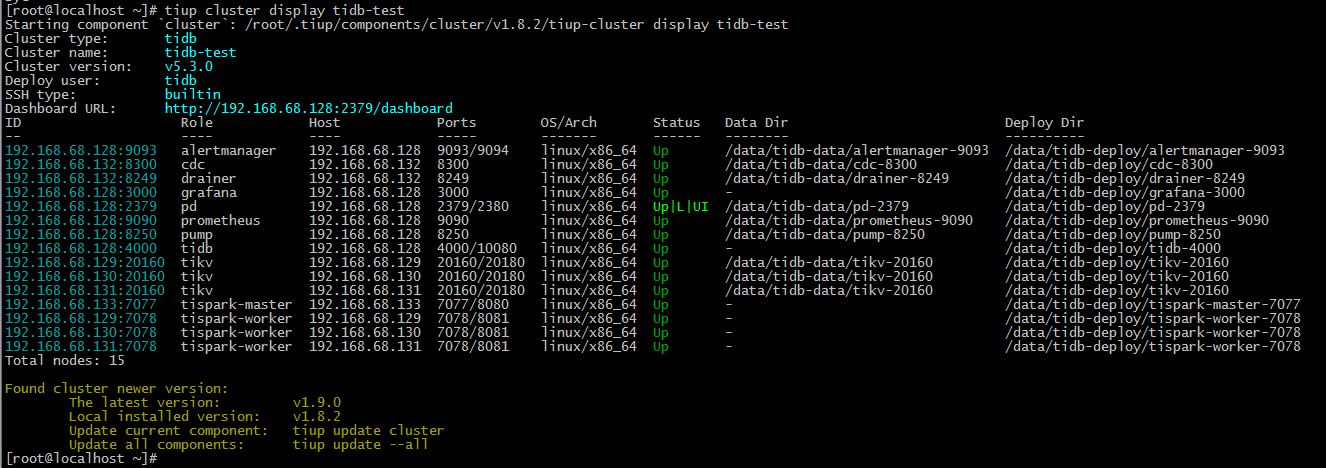
Task: Click deploy dir /data/tidb-deploy/pd-2379
Action: point(1105,206)
